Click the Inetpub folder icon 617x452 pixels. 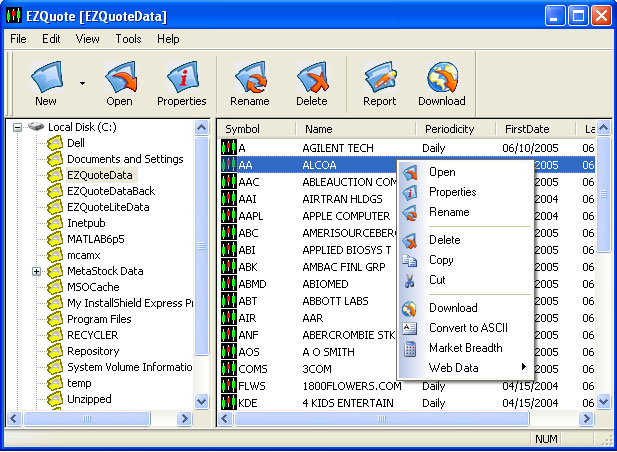(x=55, y=223)
